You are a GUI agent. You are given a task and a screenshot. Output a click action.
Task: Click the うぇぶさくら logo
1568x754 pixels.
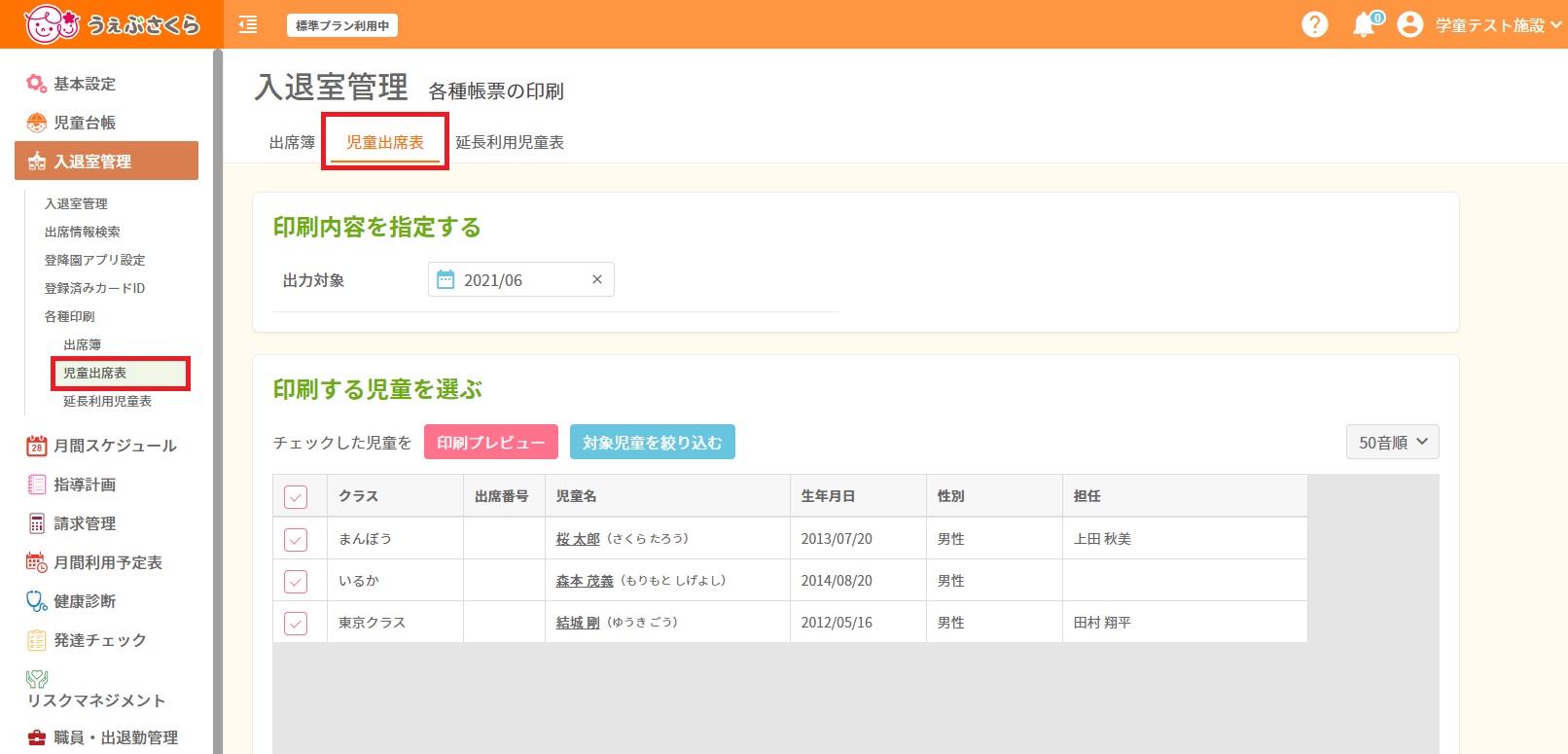pyautogui.click(x=111, y=24)
